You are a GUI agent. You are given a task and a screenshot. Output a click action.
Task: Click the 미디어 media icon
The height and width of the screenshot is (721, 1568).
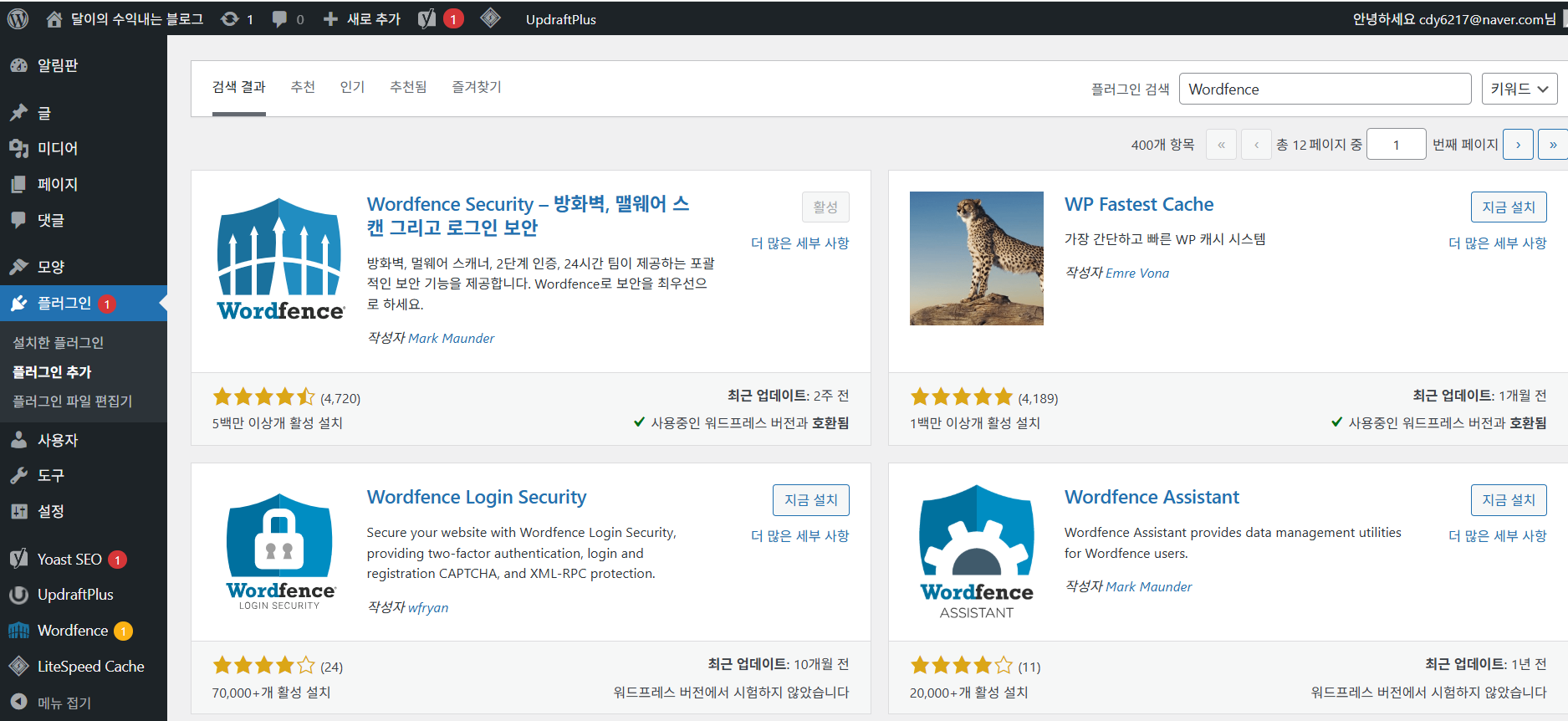pos(18,148)
